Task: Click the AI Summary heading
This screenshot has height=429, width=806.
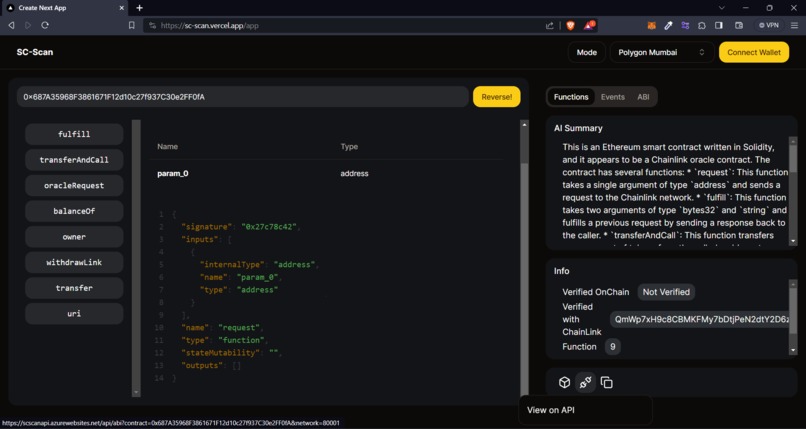Action: (x=578, y=128)
